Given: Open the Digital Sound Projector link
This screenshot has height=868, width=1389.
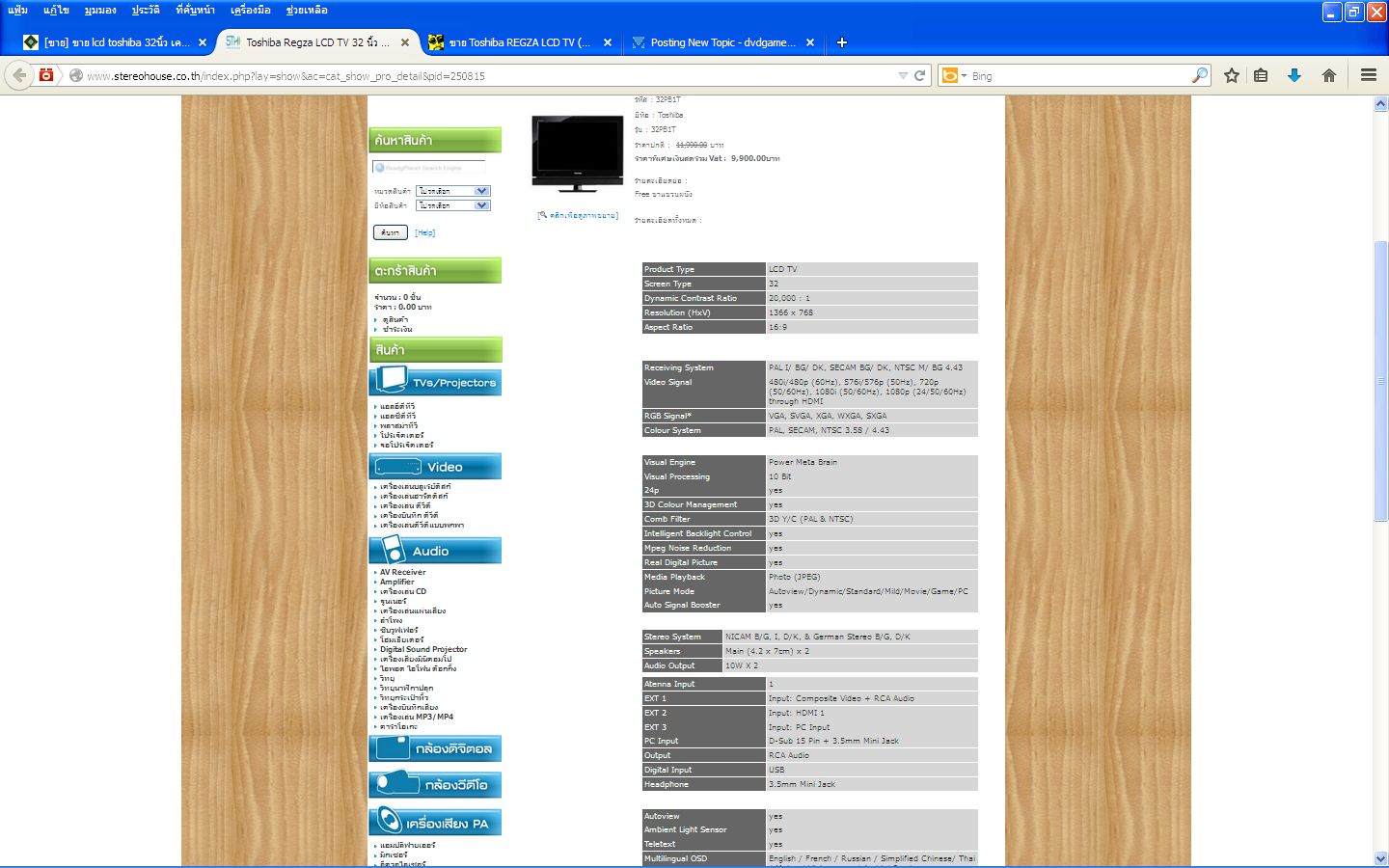Looking at the screenshot, I should click(x=423, y=649).
